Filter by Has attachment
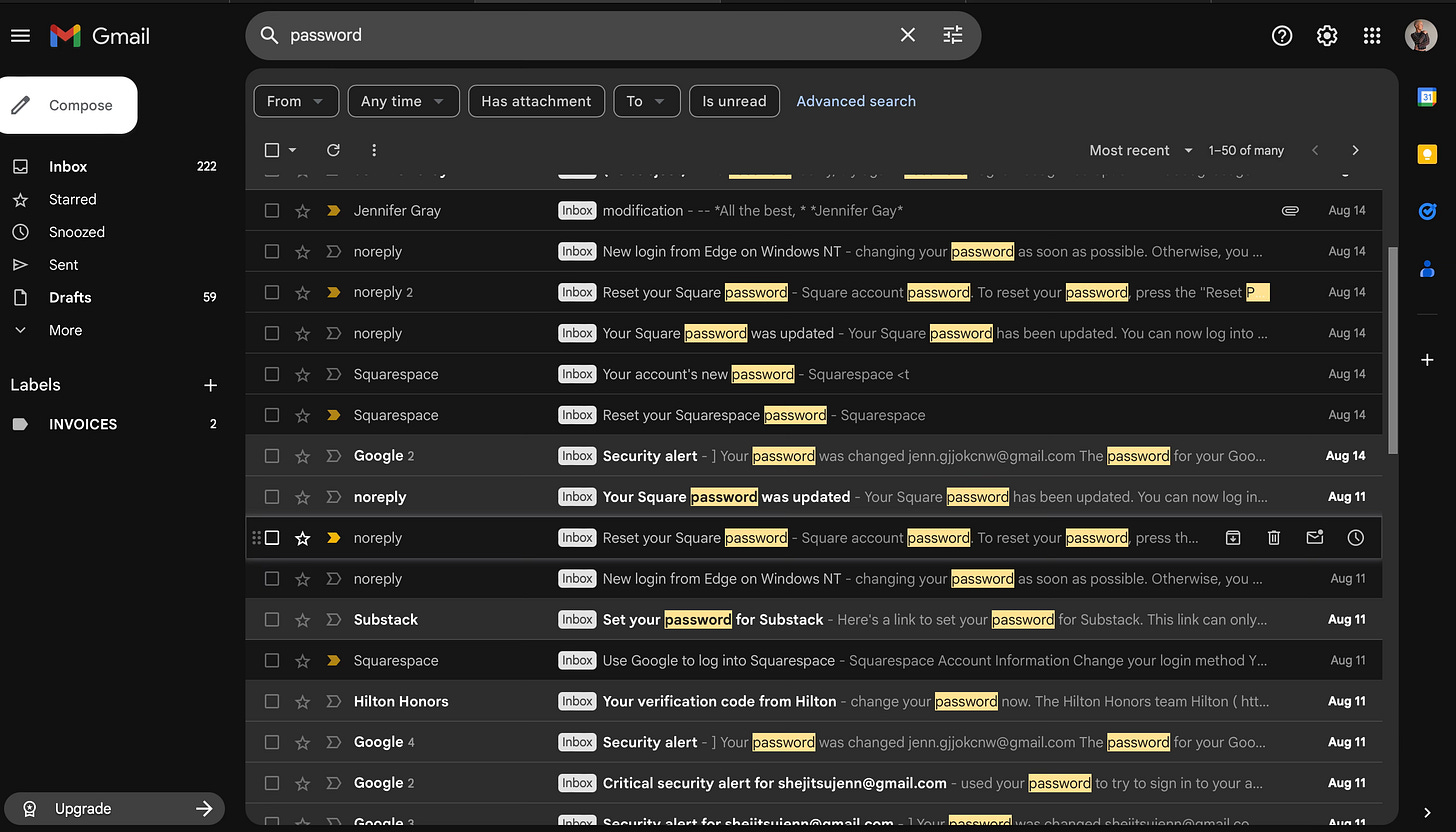Screen dimensions: 1456x832 point(536,101)
